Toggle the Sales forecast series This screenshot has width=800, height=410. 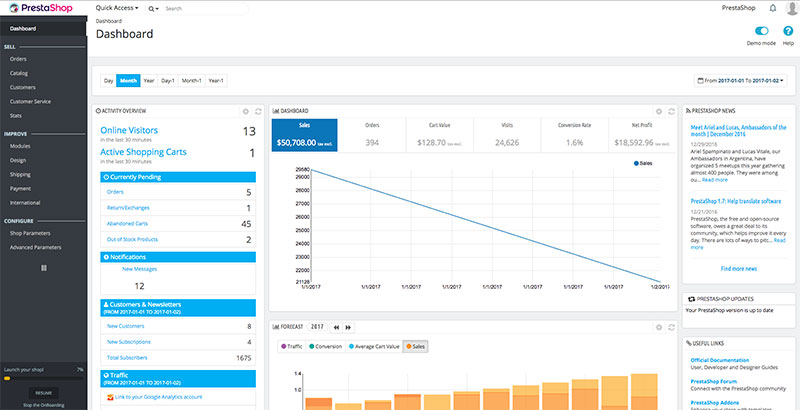(415, 346)
